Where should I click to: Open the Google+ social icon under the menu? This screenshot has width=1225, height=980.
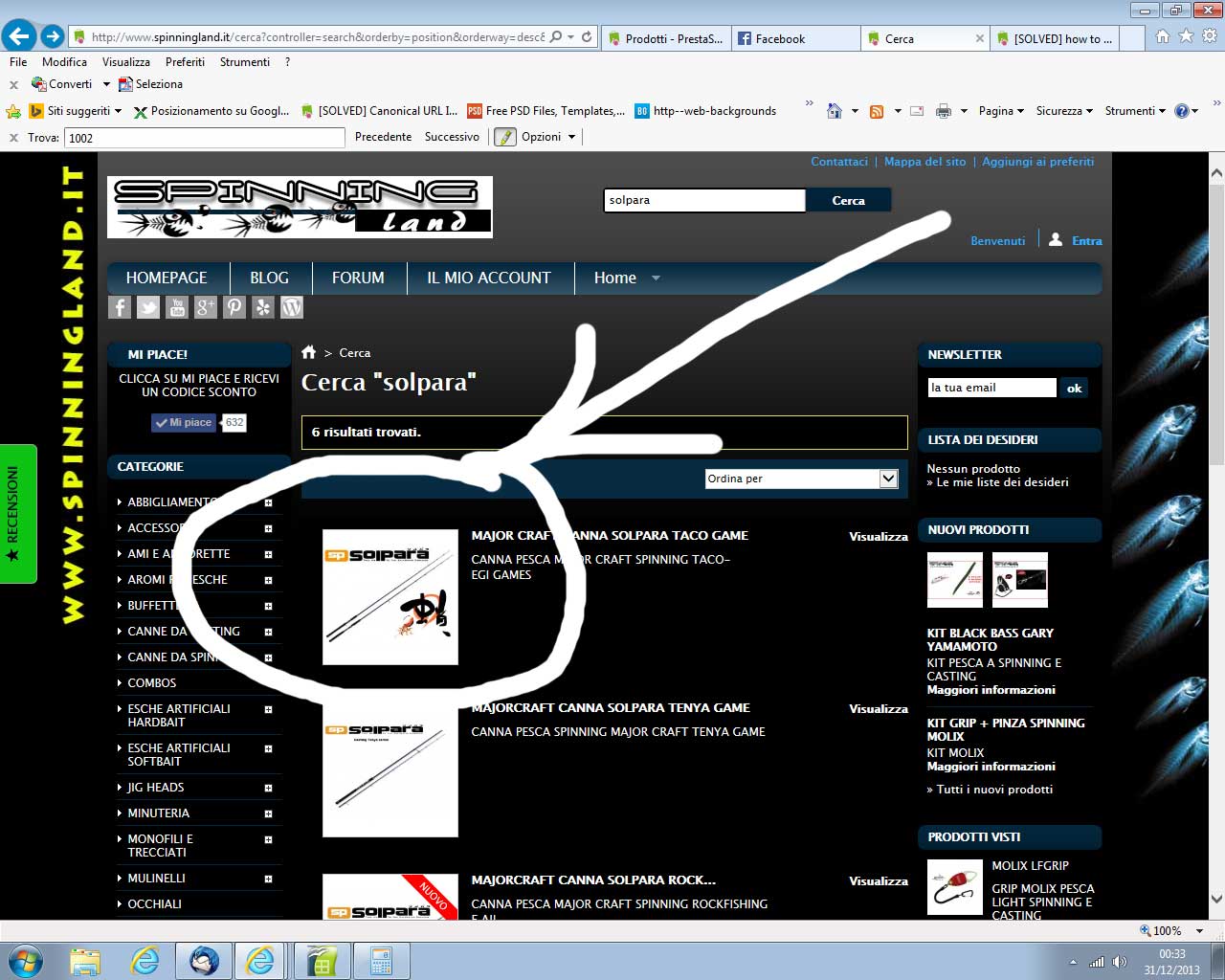point(206,307)
